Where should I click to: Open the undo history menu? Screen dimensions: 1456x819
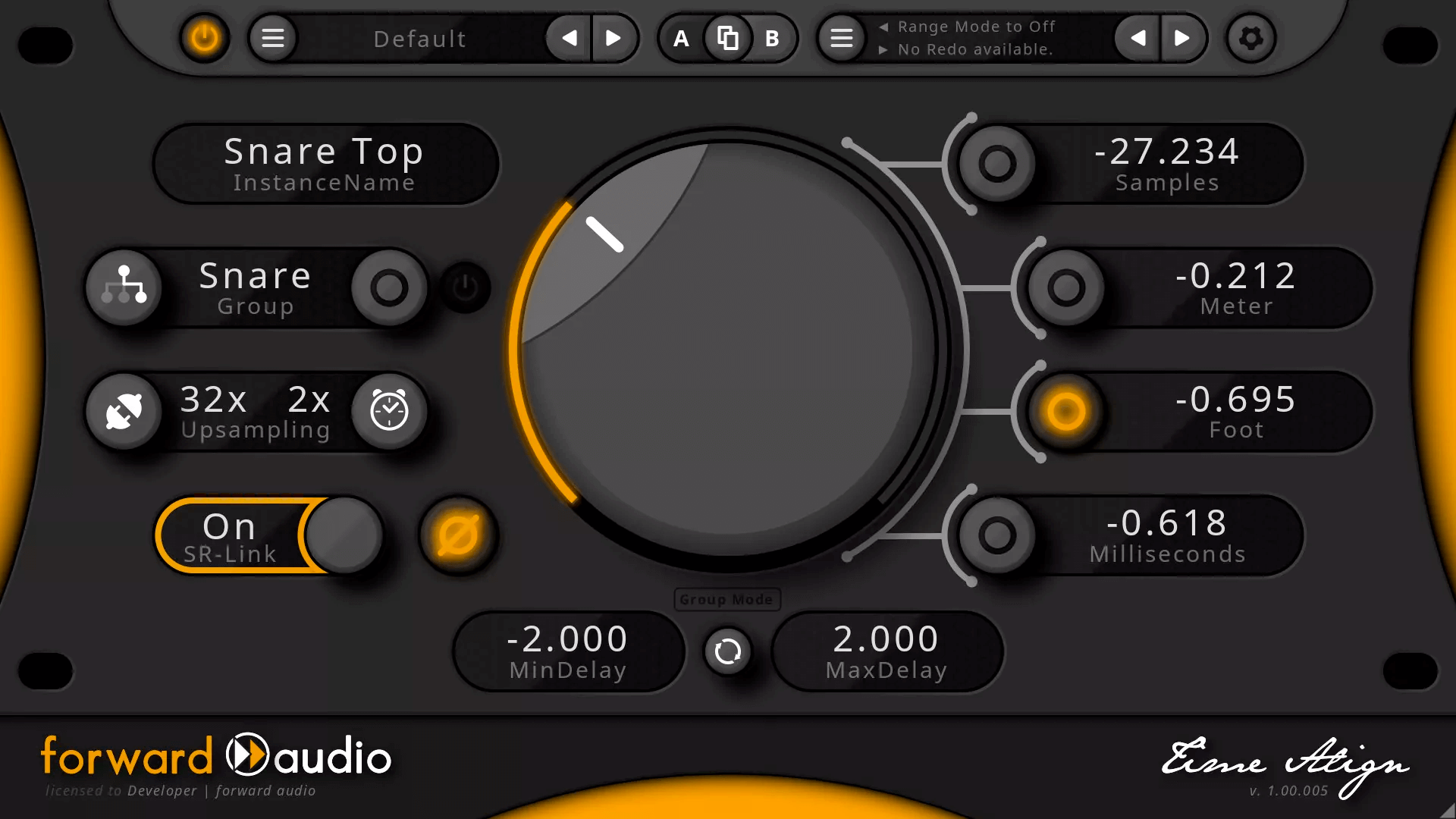841,38
